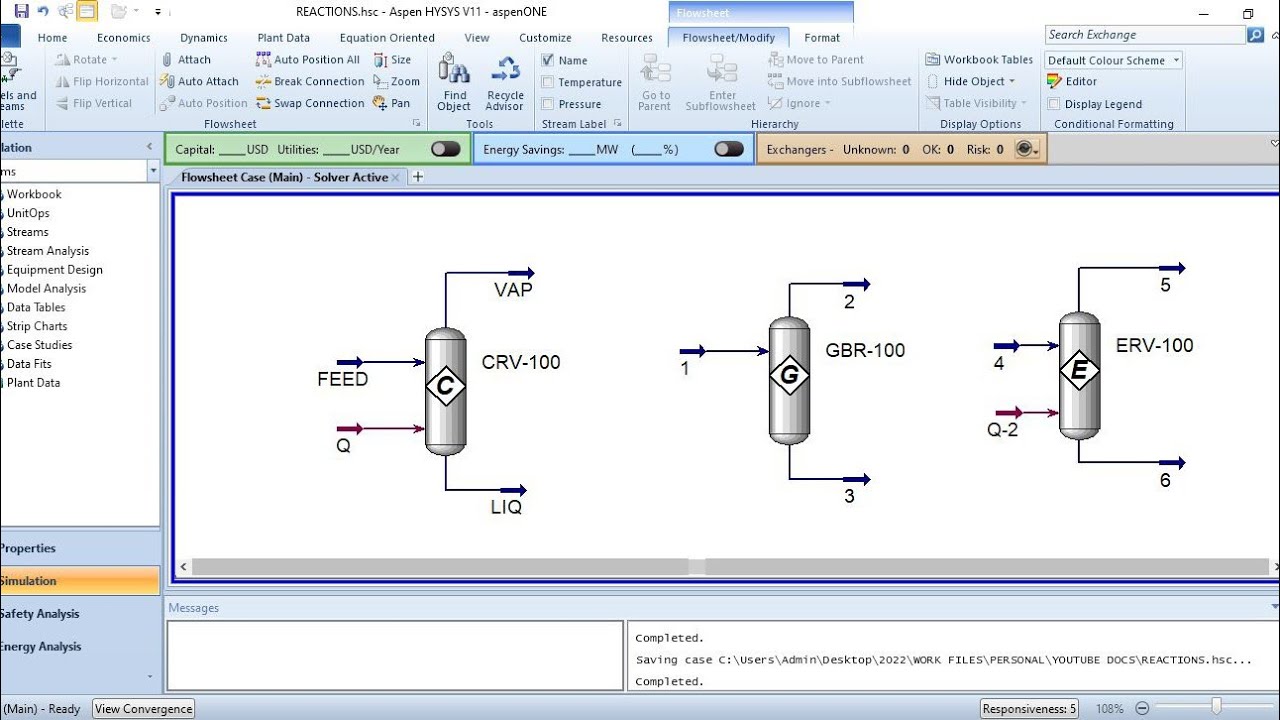This screenshot has height=720, width=1280.
Task: Activate the Pan hand tool
Action: click(x=391, y=103)
